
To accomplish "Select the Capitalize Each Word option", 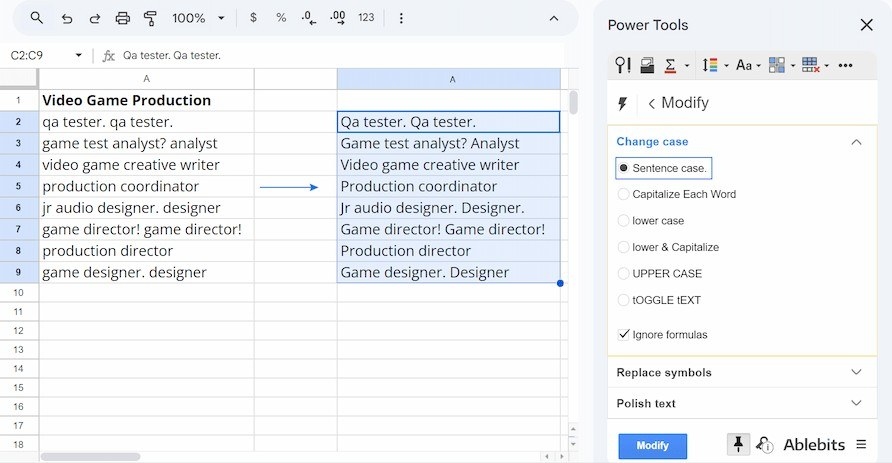I will coord(677,195).
